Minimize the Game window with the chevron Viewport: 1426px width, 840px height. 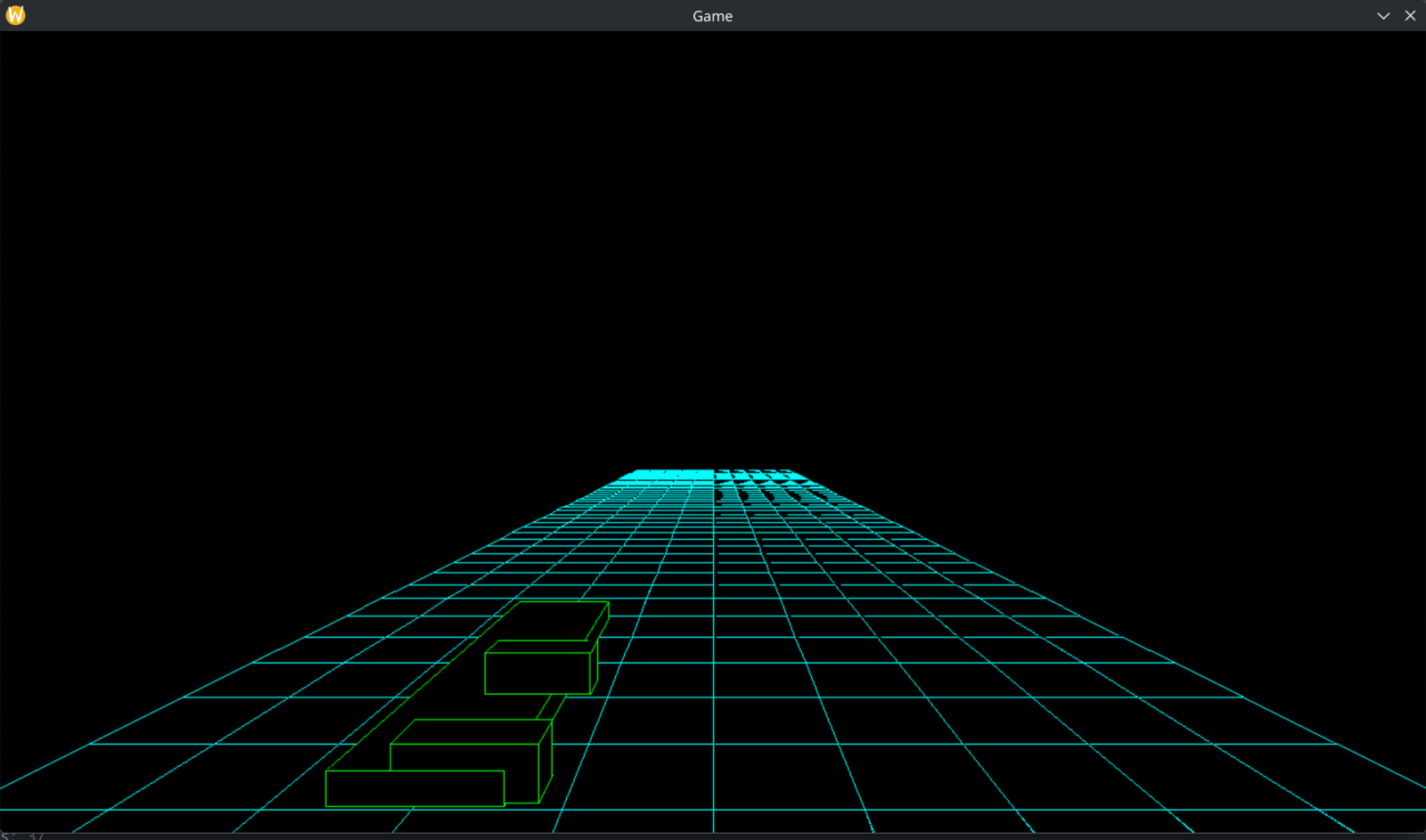[1383, 16]
